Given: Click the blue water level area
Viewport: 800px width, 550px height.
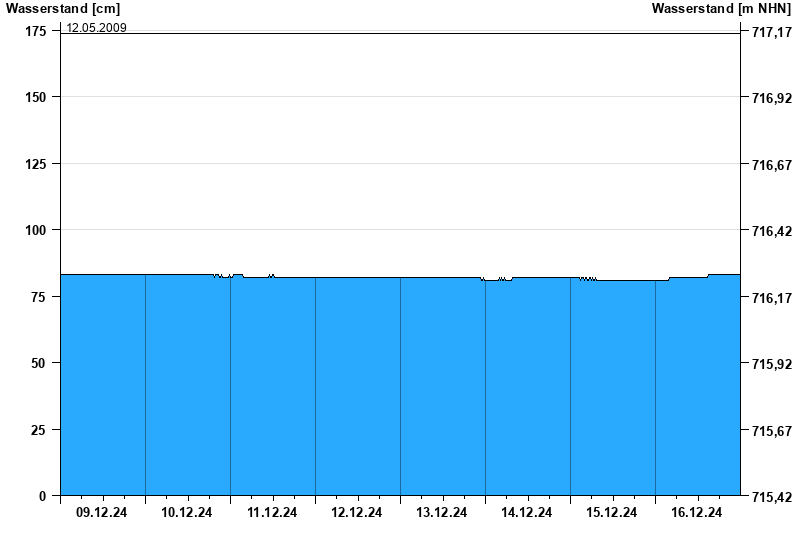Looking at the screenshot, I should pyautogui.click(x=400, y=390).
